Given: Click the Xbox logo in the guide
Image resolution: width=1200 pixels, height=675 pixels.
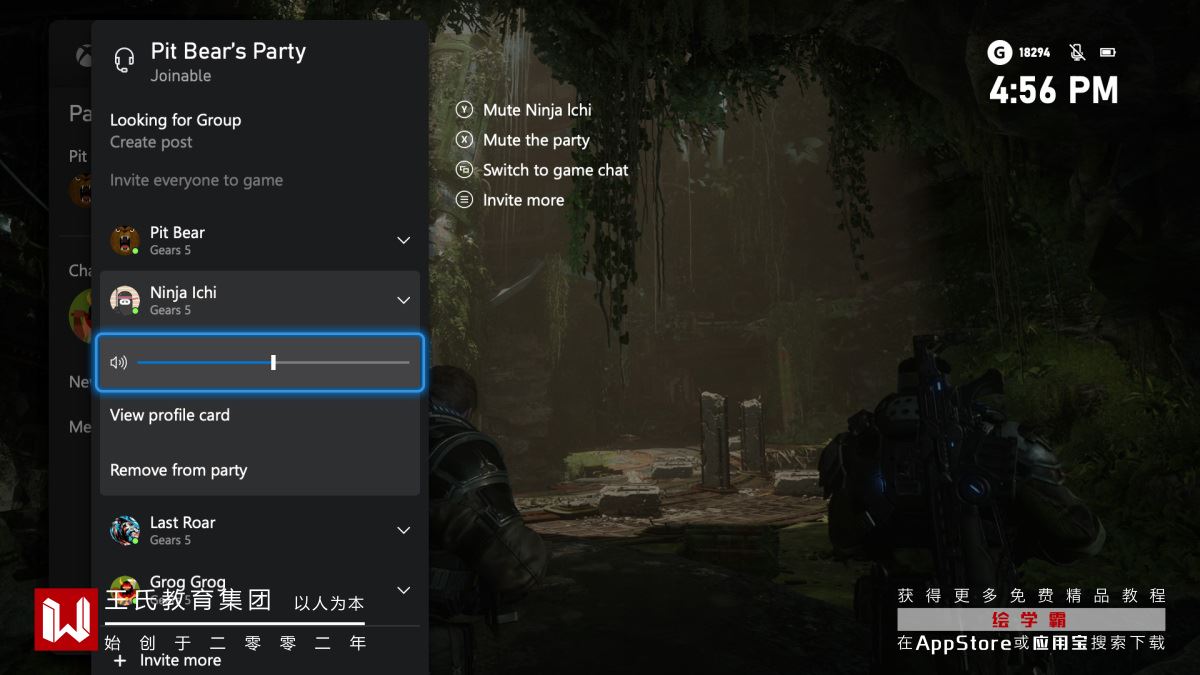Looking at the screenshot, I should click(82, 58).
